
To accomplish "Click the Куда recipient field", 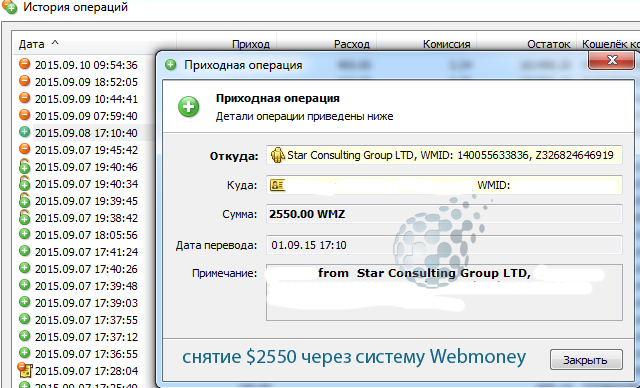I will click(444, 185).
